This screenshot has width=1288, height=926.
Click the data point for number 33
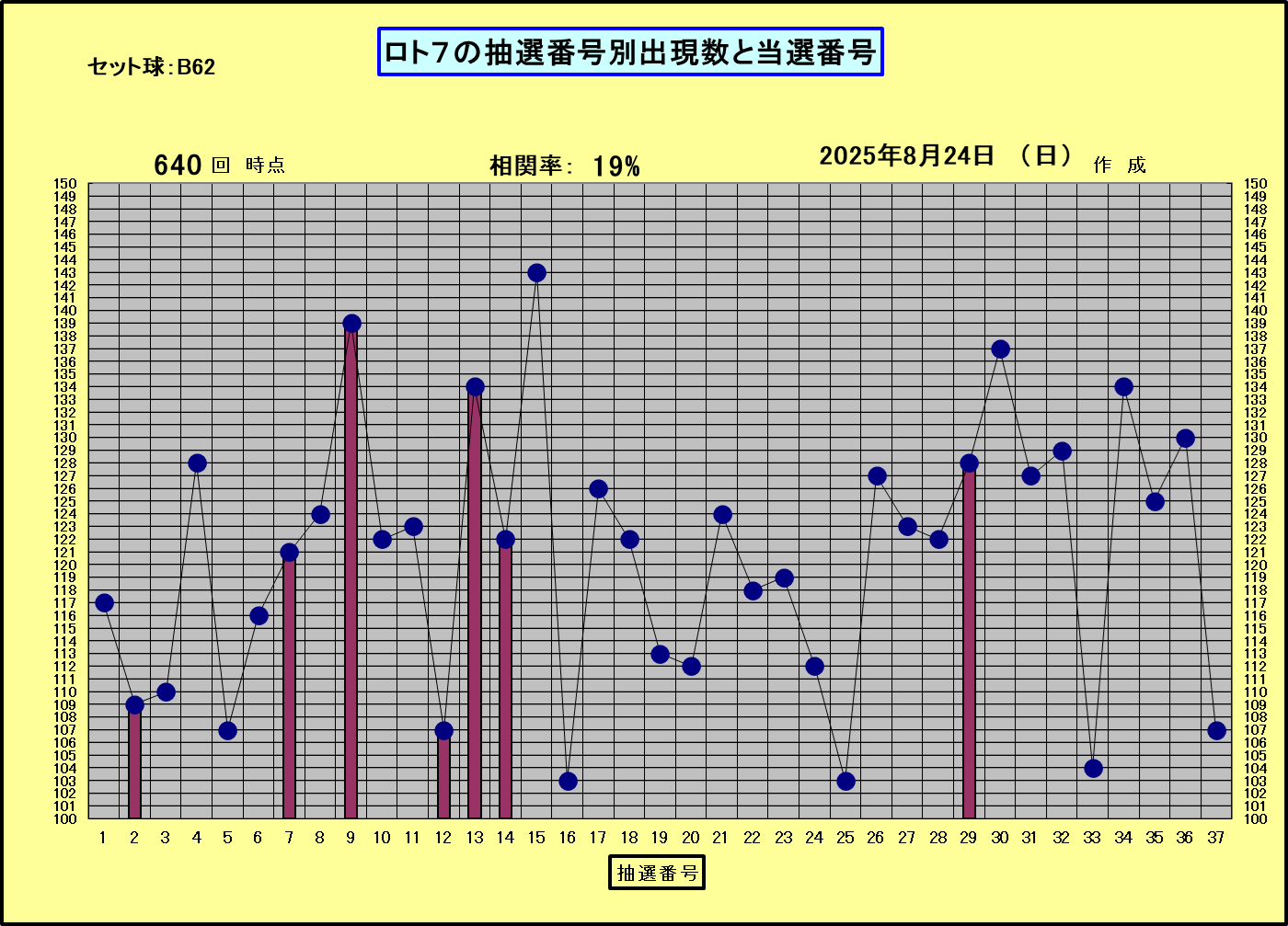1093,768
